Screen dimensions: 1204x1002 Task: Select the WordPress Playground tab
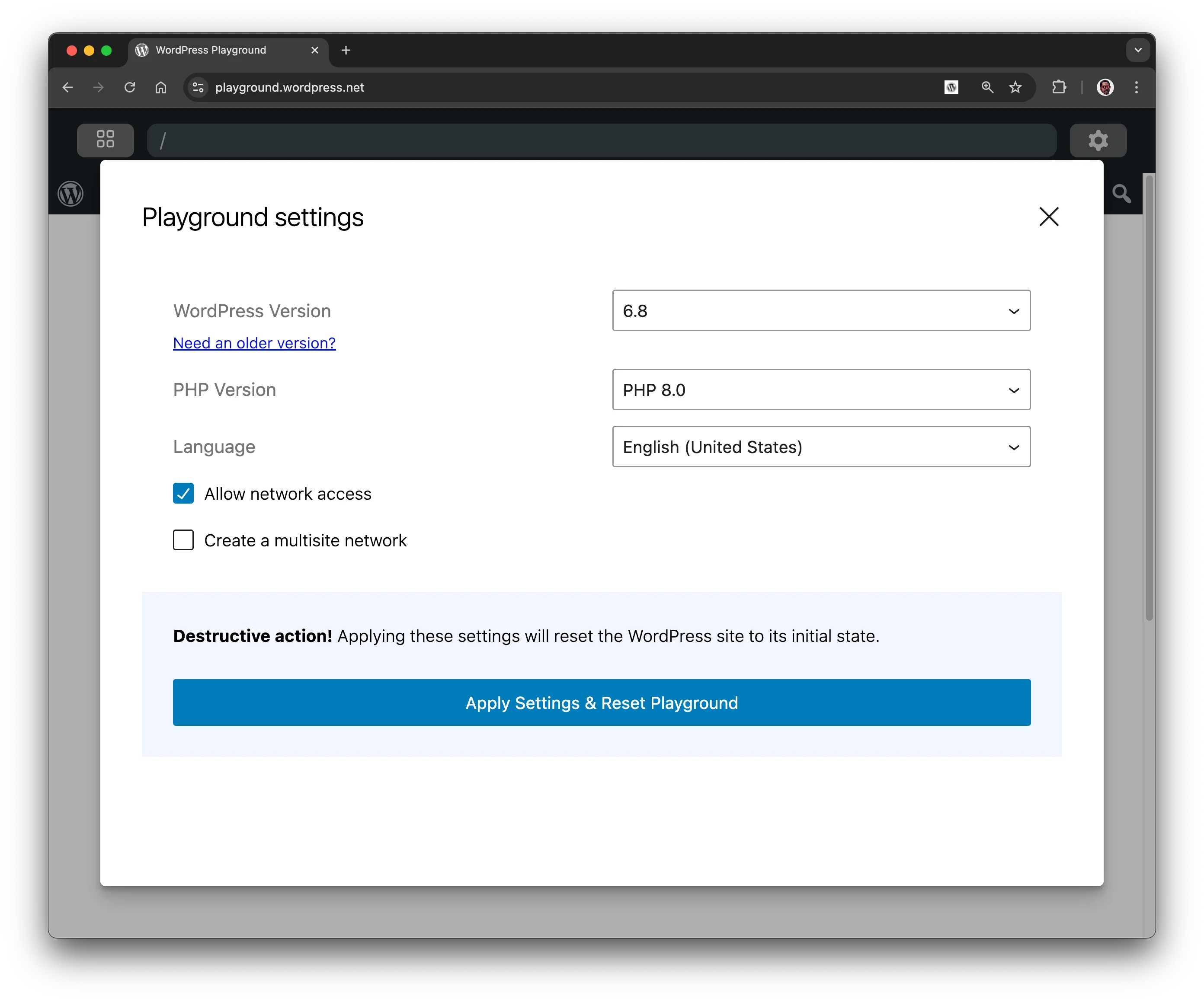click(211, 51)
